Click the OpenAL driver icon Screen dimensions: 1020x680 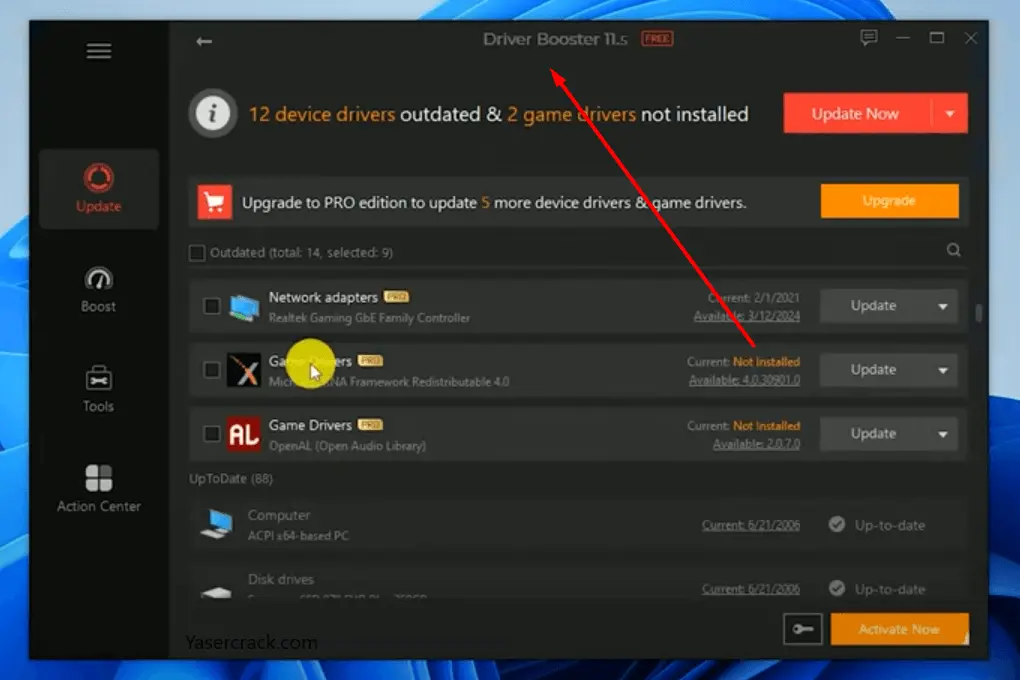243,434
